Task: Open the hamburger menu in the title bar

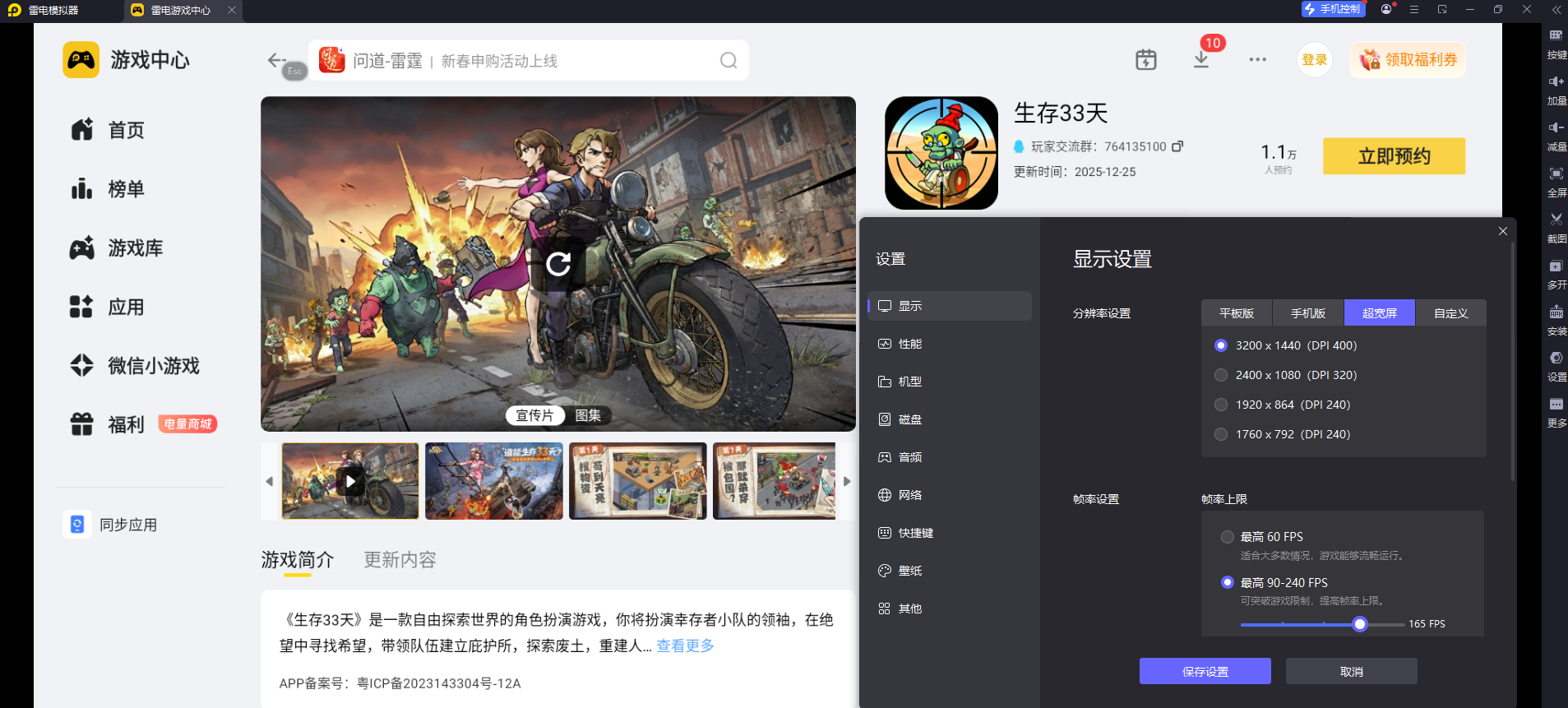Action: [1414, 9]
